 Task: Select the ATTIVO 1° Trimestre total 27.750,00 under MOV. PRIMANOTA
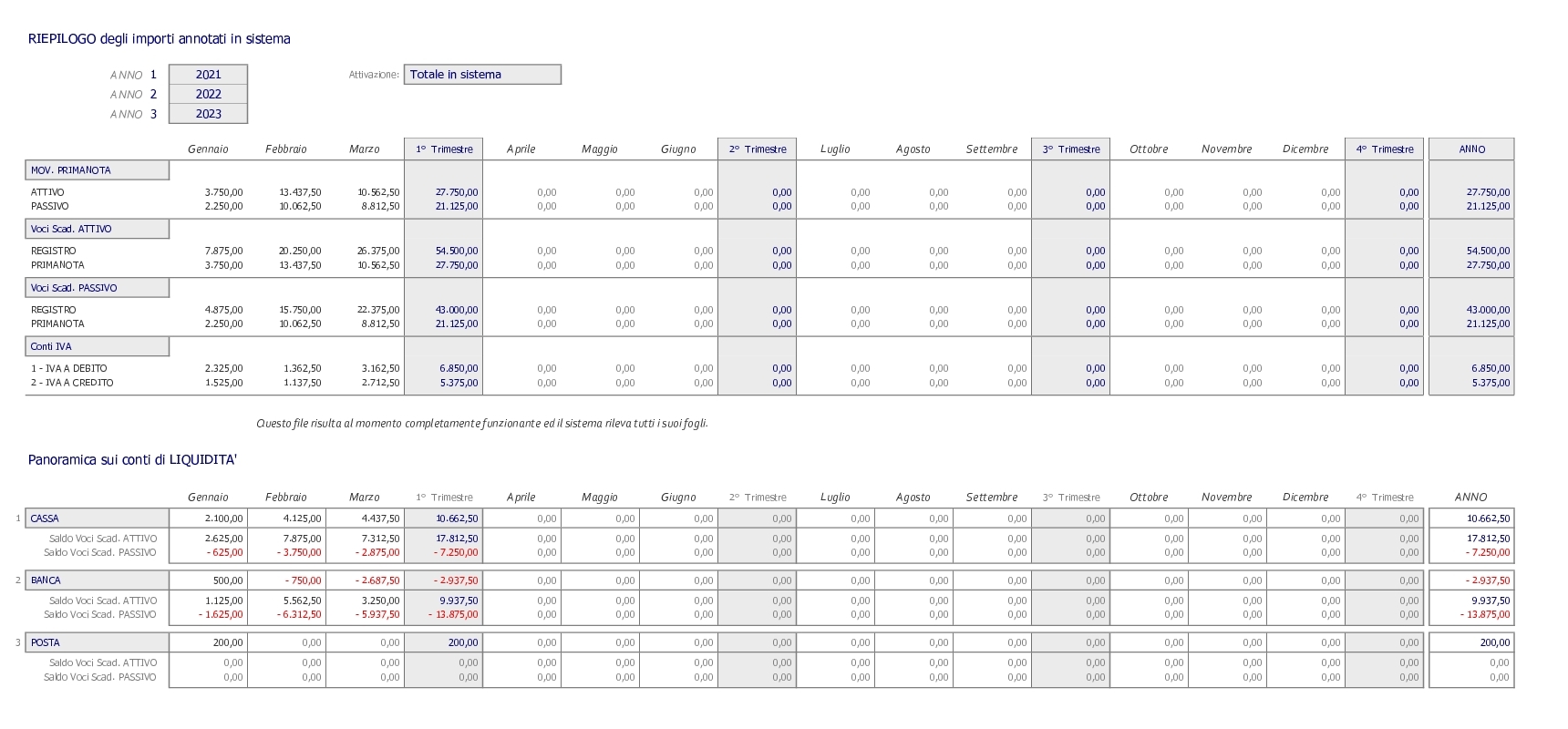(x=457, y=192)
